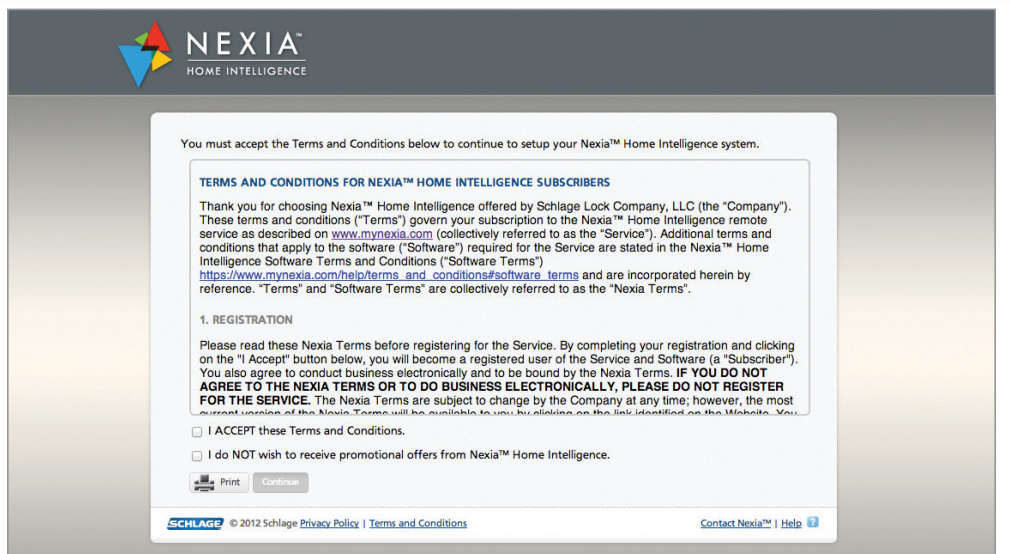Check the I ACCEPT terms checkbox
The height and width of the screenshot is (554, 1011).
197,431
